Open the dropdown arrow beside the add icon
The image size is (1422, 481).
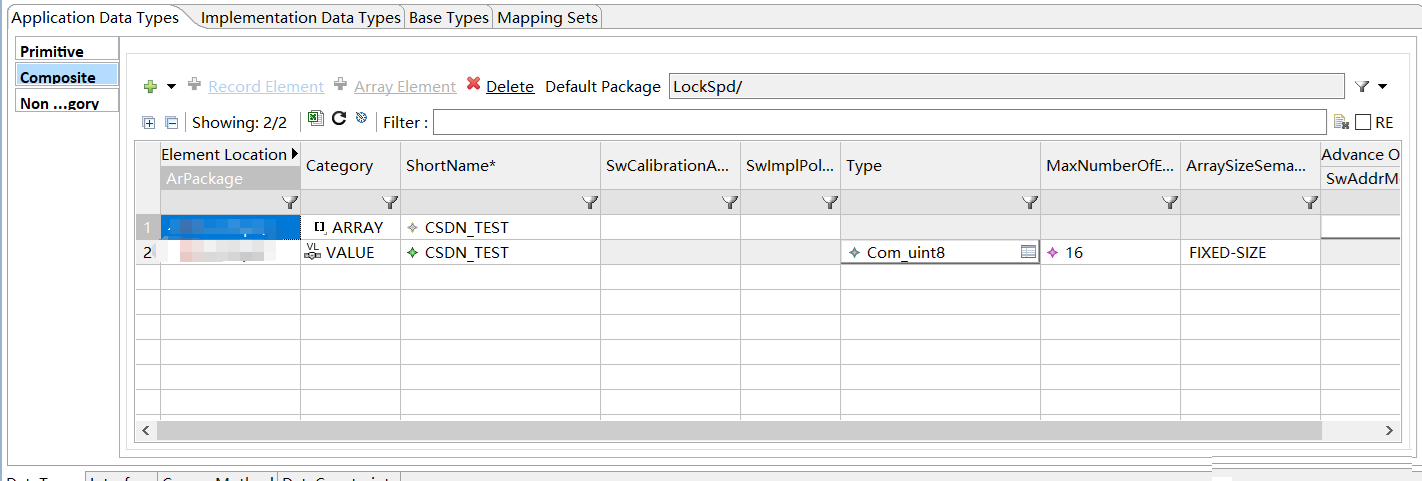(x=171, y=87)
